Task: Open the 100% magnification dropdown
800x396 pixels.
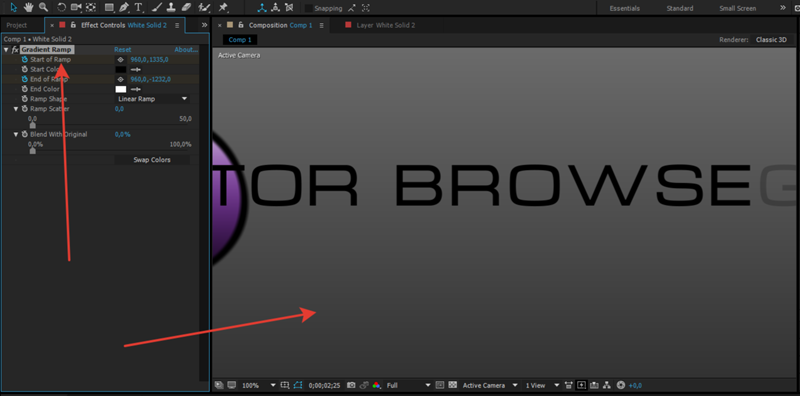Action: [259, 385]
